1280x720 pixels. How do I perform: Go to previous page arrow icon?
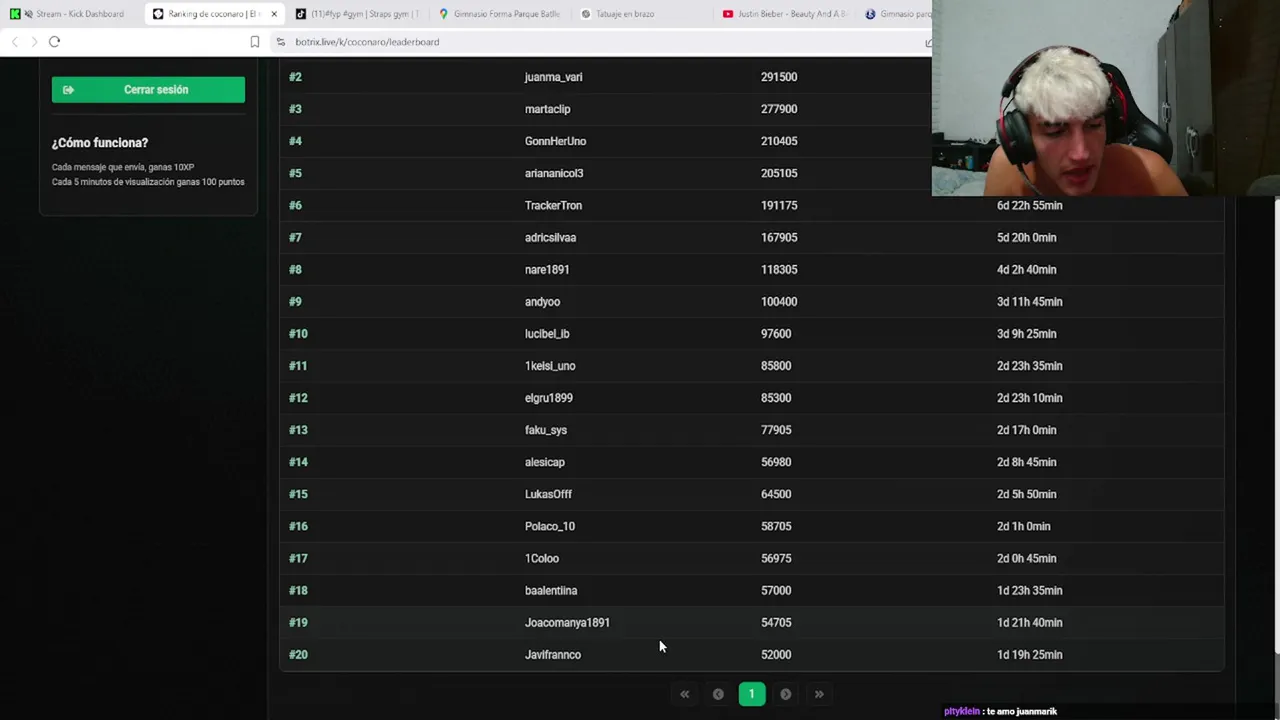(718, 694)
